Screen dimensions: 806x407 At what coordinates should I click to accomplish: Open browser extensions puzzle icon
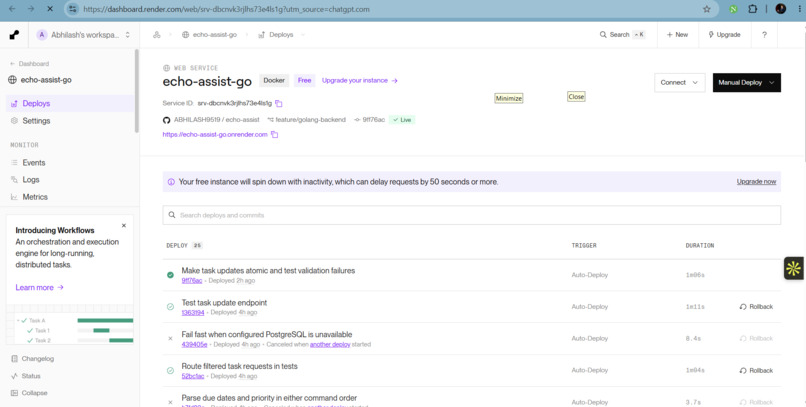[753, 9]
